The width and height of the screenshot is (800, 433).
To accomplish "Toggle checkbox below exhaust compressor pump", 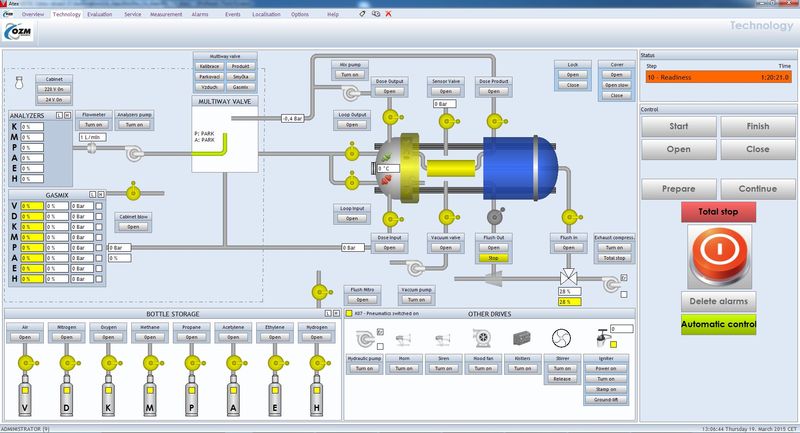I will (624, 296).
